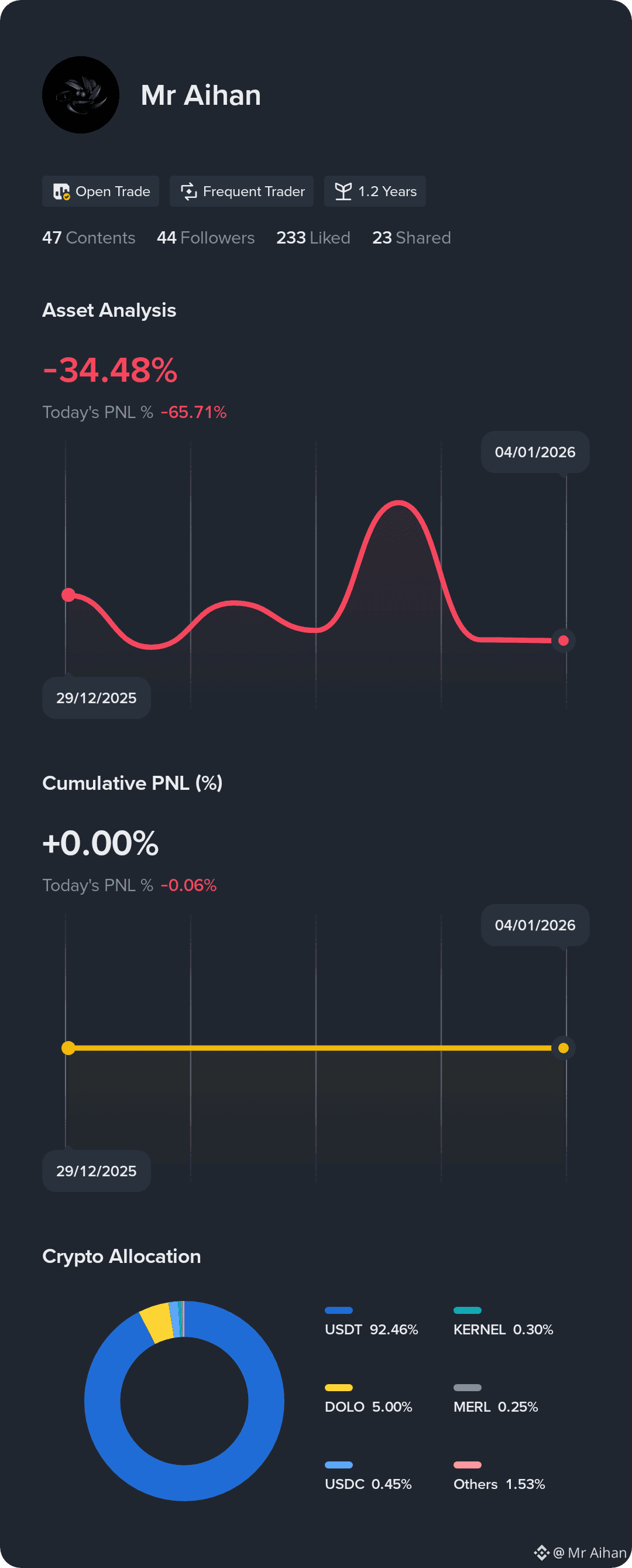The width and height of the screenshot is (632, 1568).
Task: Click the teal KERNEL legend swatch
Action: click(467, 1310)
